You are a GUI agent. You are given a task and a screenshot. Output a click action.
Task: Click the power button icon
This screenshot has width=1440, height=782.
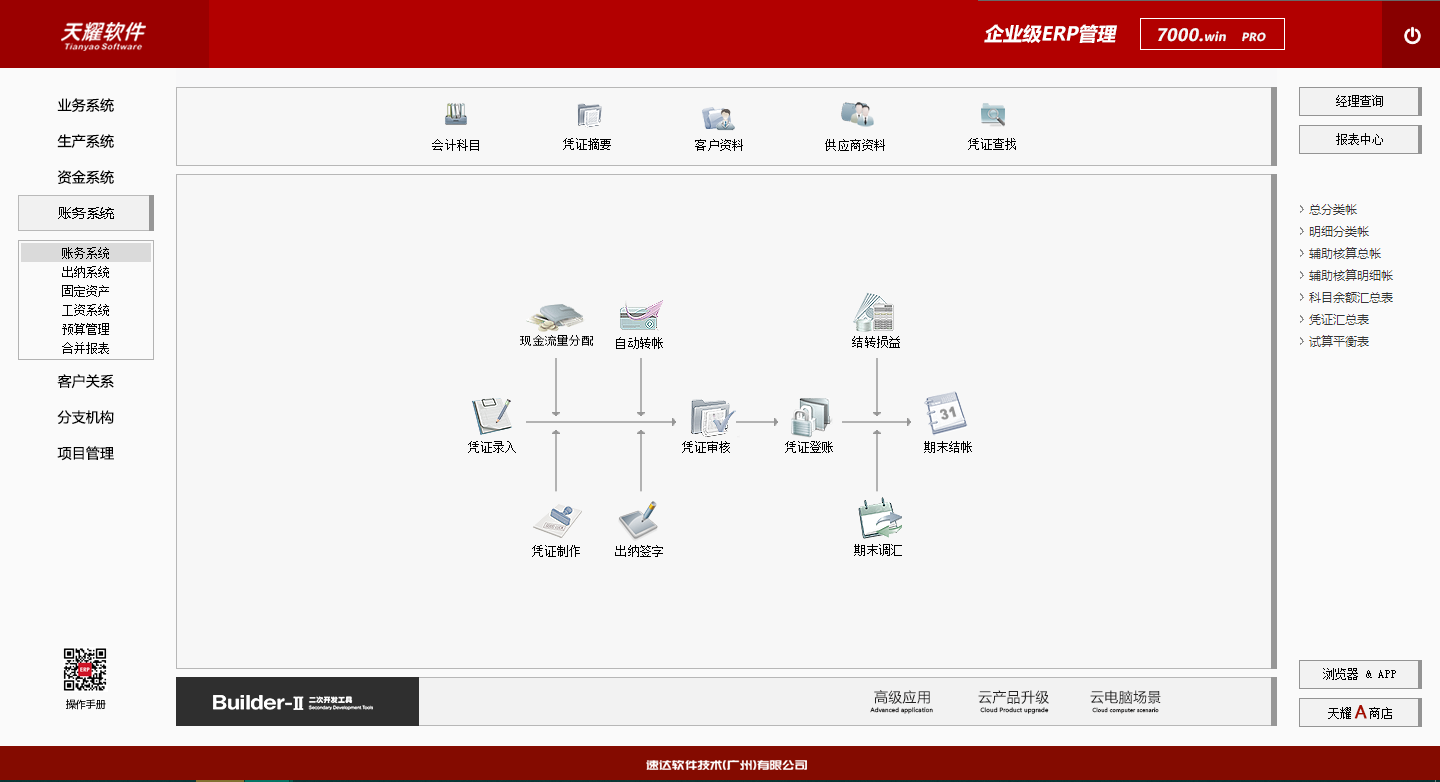pos(1412,35)
